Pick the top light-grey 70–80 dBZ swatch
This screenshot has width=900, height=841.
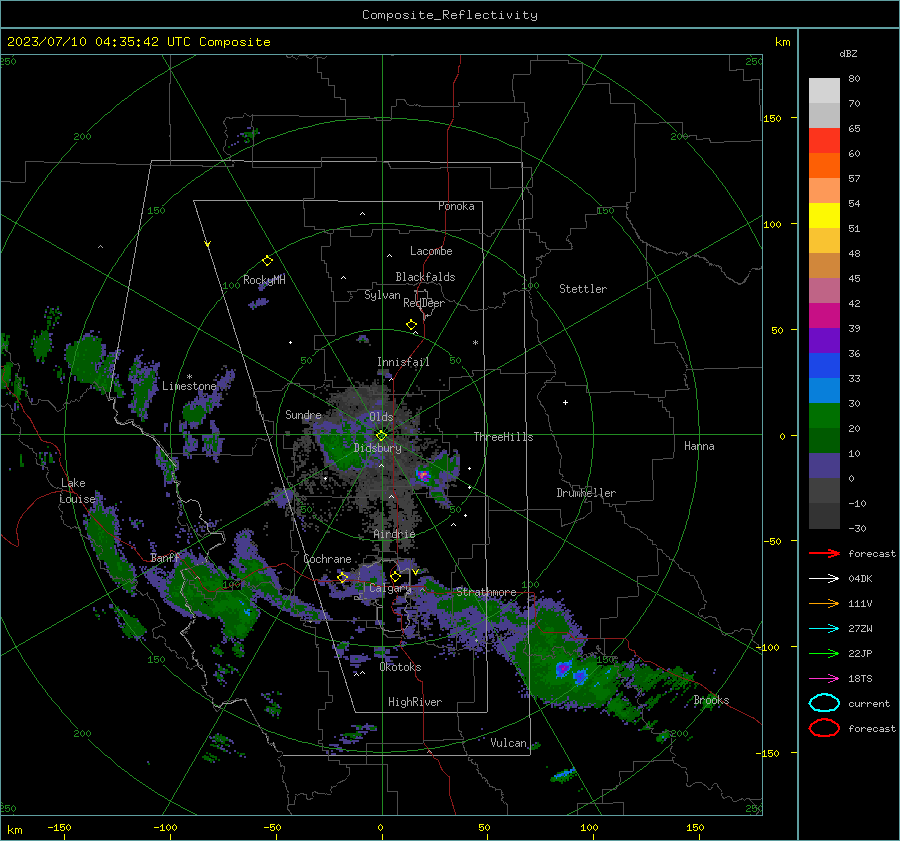[x=824, y=91]
